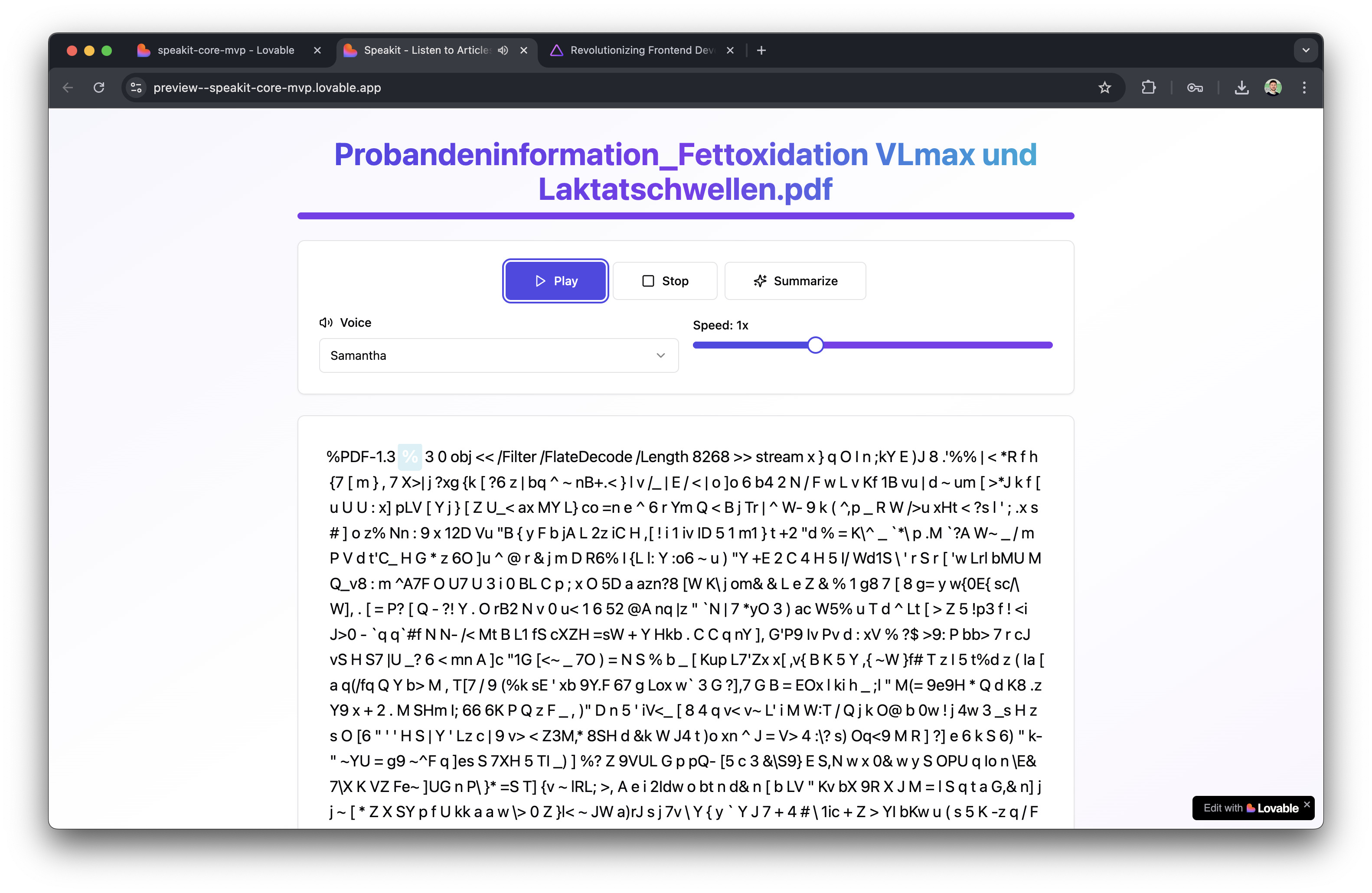Expand the tab search chevron
Image resolution: width=1372 pixels, height=893 pixels.
click(1306, 50)
